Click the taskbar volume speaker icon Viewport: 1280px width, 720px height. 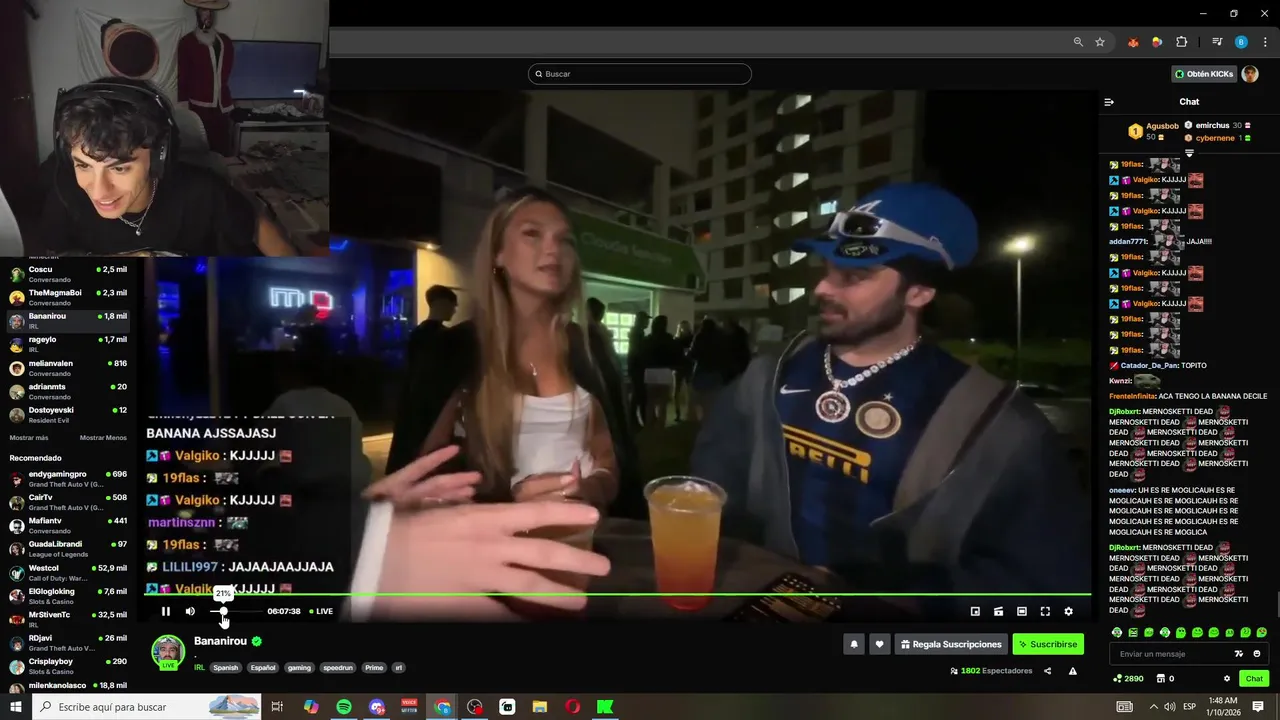point(1170,707)
